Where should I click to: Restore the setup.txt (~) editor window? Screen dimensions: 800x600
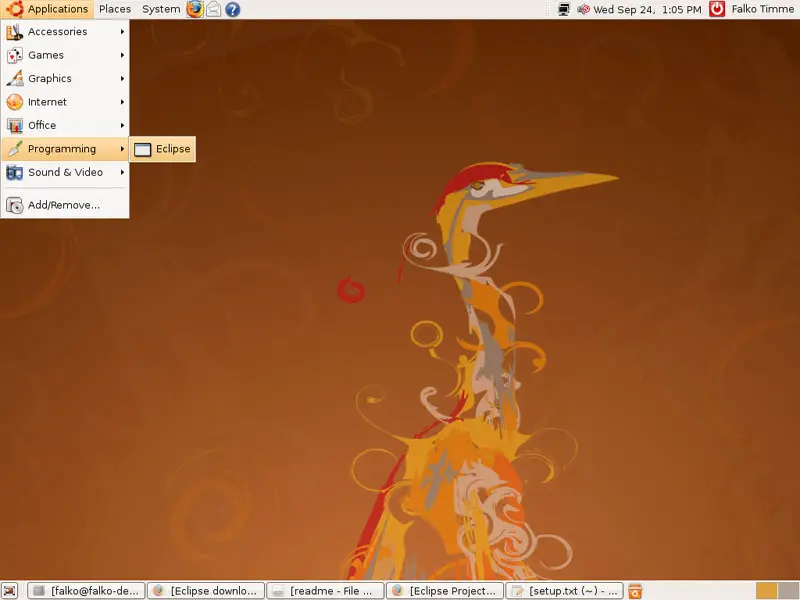pyautogui.click(x=564, y=591)
